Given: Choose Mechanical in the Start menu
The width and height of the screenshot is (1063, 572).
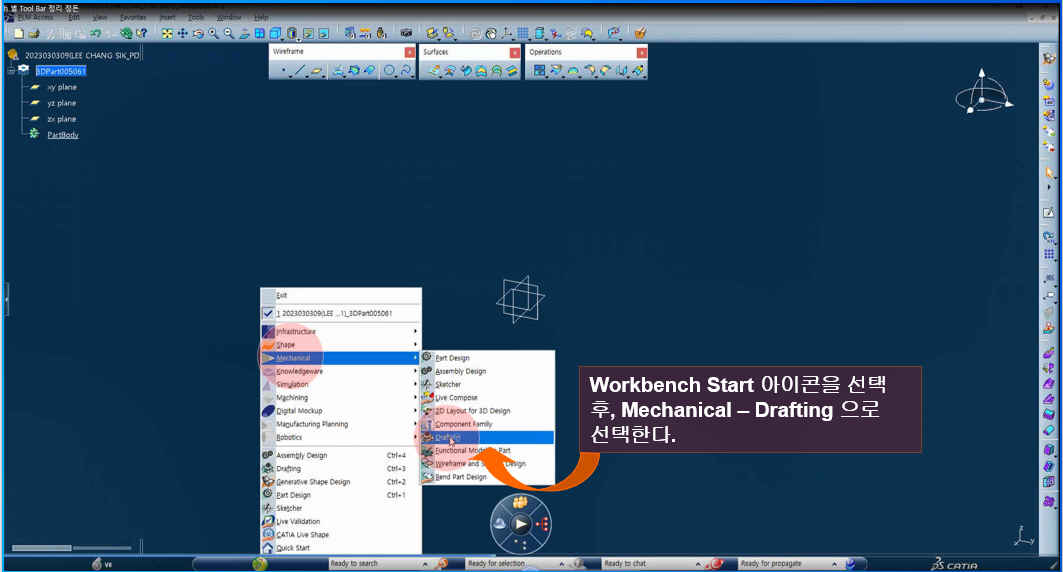Looking at the screenshot, I should pos(341,358).
